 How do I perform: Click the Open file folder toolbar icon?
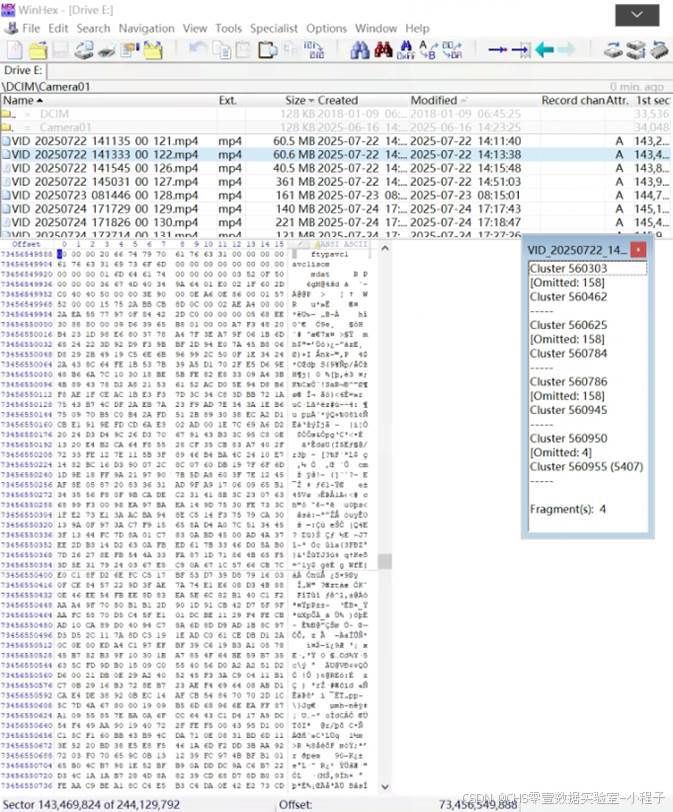point(38,50)
